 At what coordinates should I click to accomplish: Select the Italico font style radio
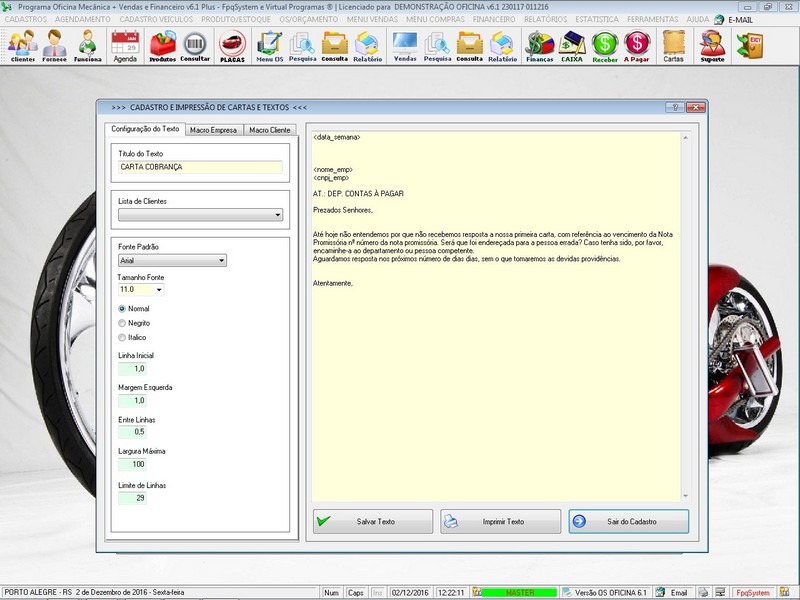[x=122, y=337]
